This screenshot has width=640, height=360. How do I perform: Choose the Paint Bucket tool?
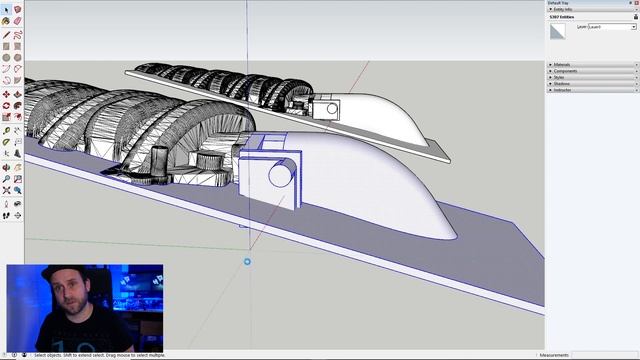(x=6, y=21)
